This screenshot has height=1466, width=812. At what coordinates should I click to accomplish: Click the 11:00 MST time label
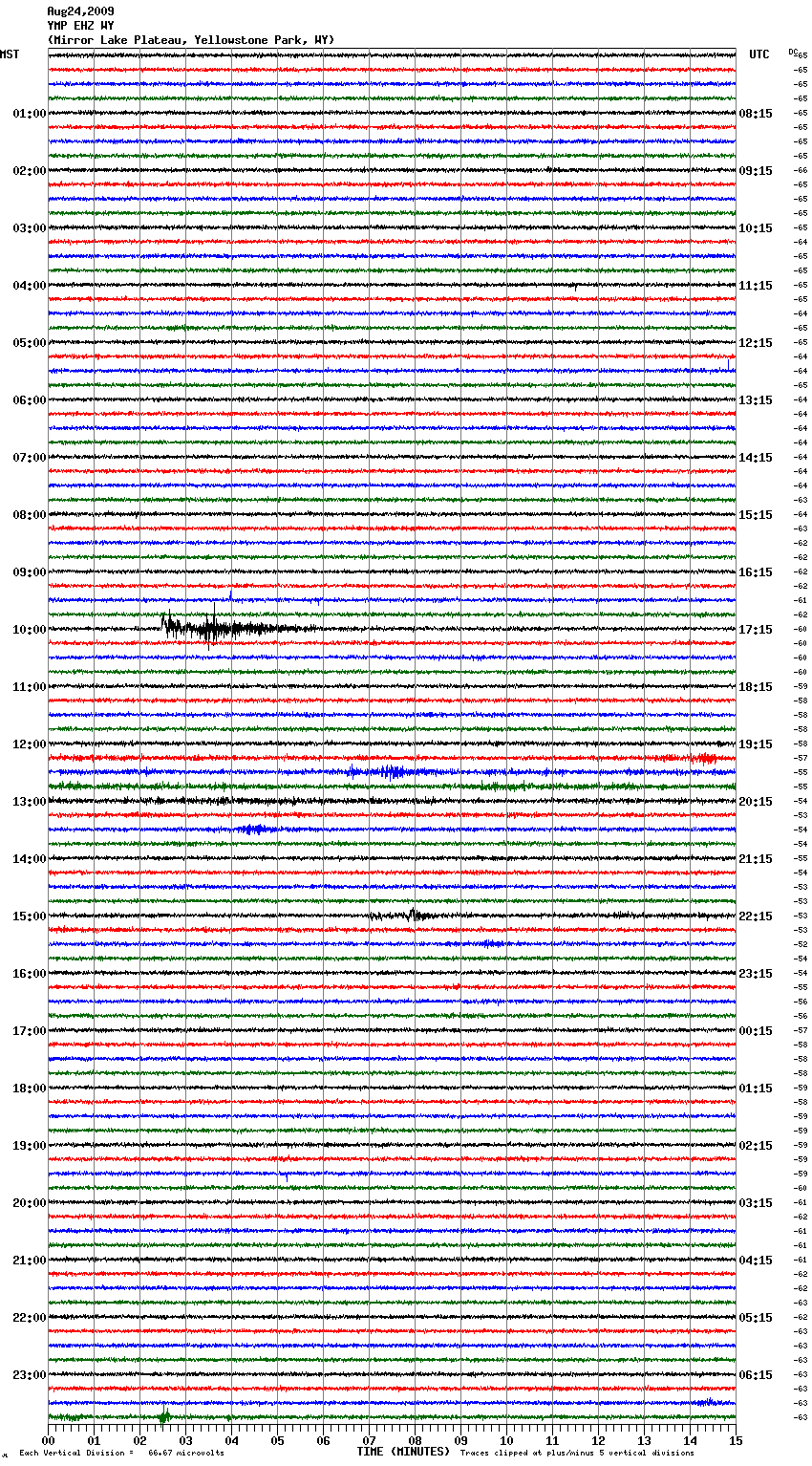[30, 687]
